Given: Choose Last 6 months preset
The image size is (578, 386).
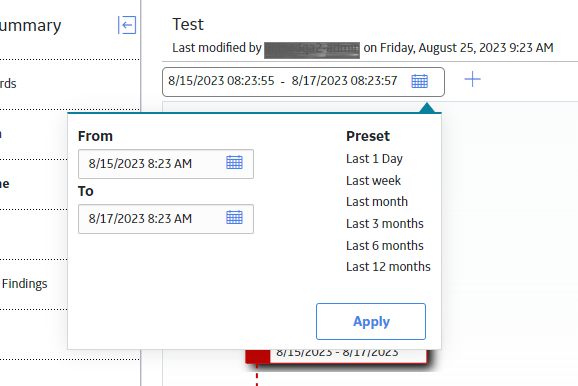Looking at the screenshot, I should pos(384,245).
